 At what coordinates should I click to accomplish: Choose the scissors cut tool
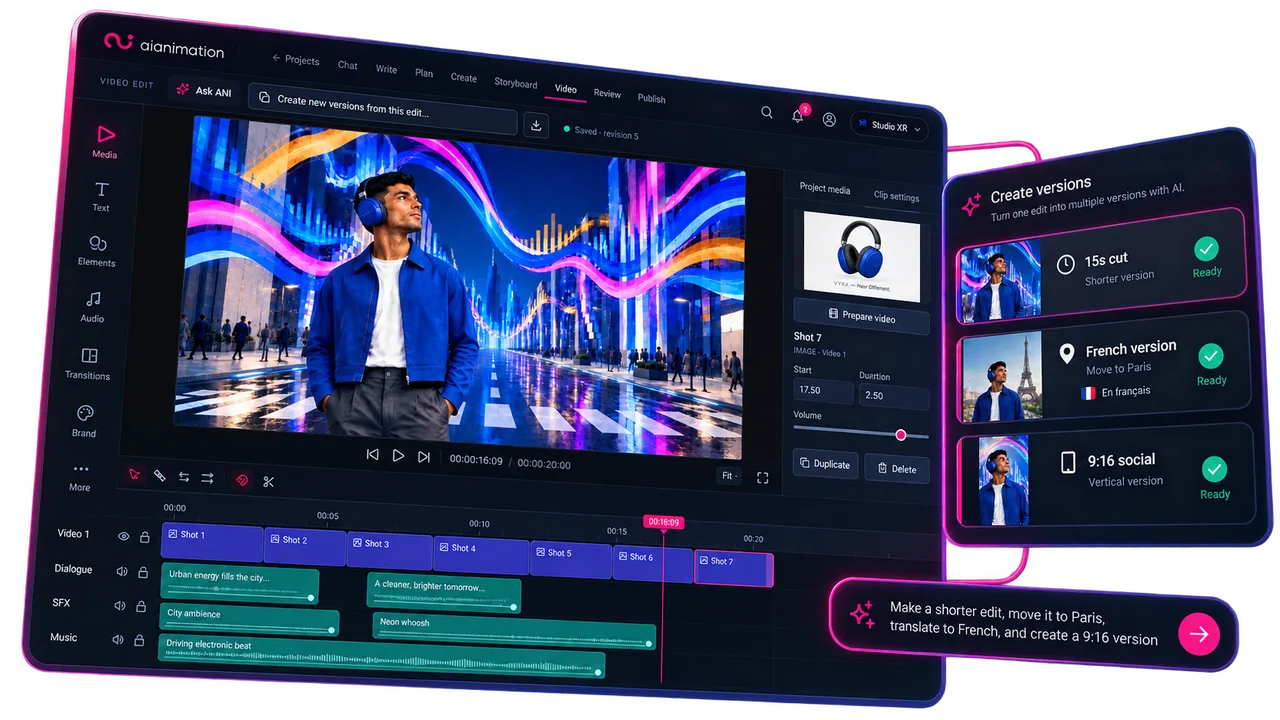pos(269,481)
